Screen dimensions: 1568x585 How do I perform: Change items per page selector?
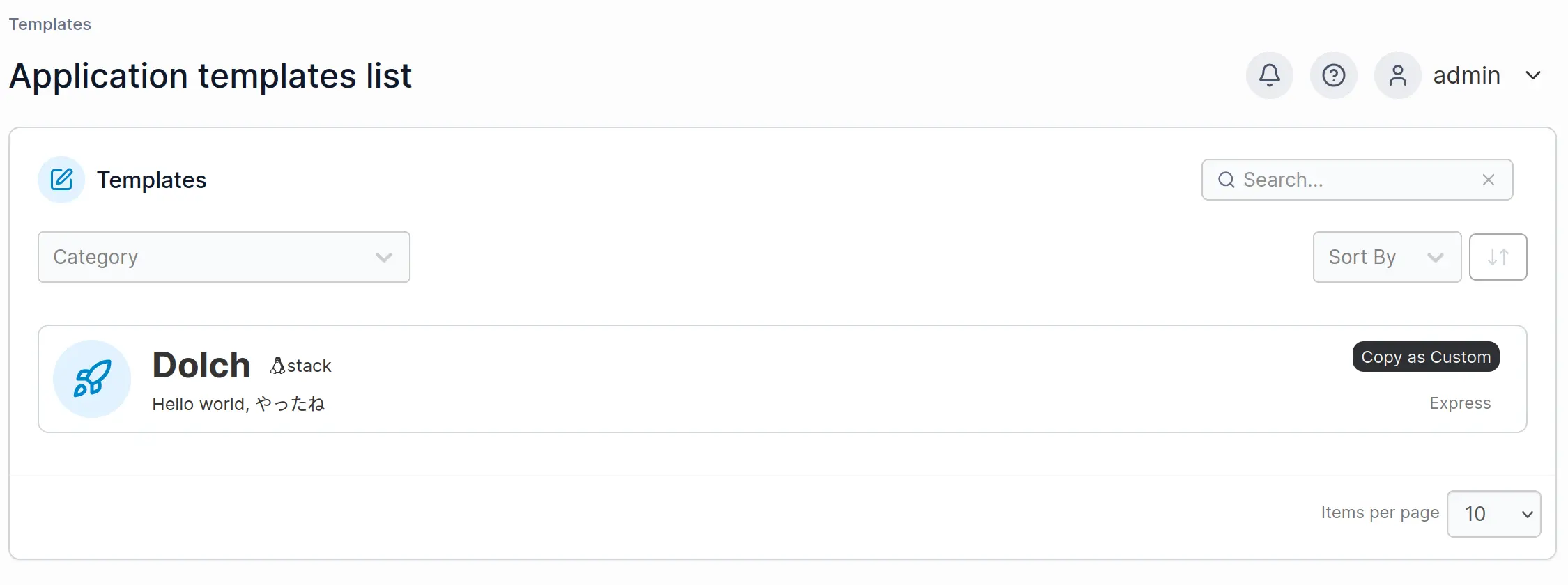coord(1493,514)
